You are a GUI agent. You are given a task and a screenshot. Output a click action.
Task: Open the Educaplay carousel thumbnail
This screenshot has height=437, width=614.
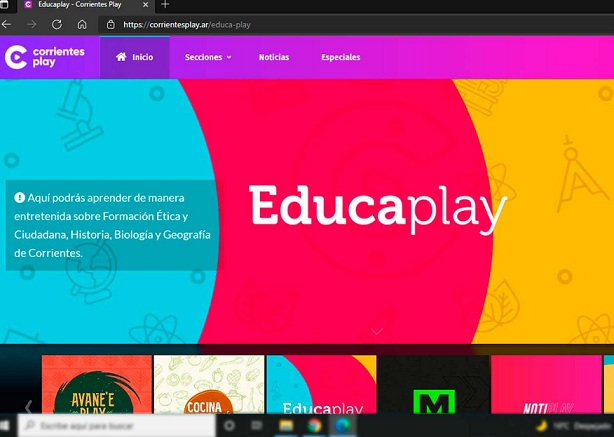[321, 384]
